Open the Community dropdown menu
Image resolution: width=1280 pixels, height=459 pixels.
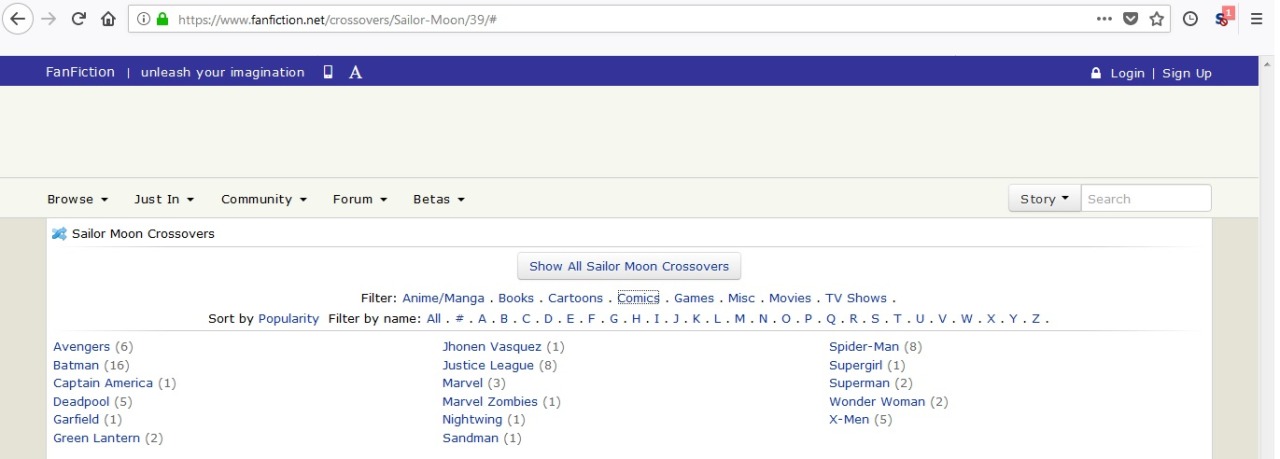pos(264,199)
